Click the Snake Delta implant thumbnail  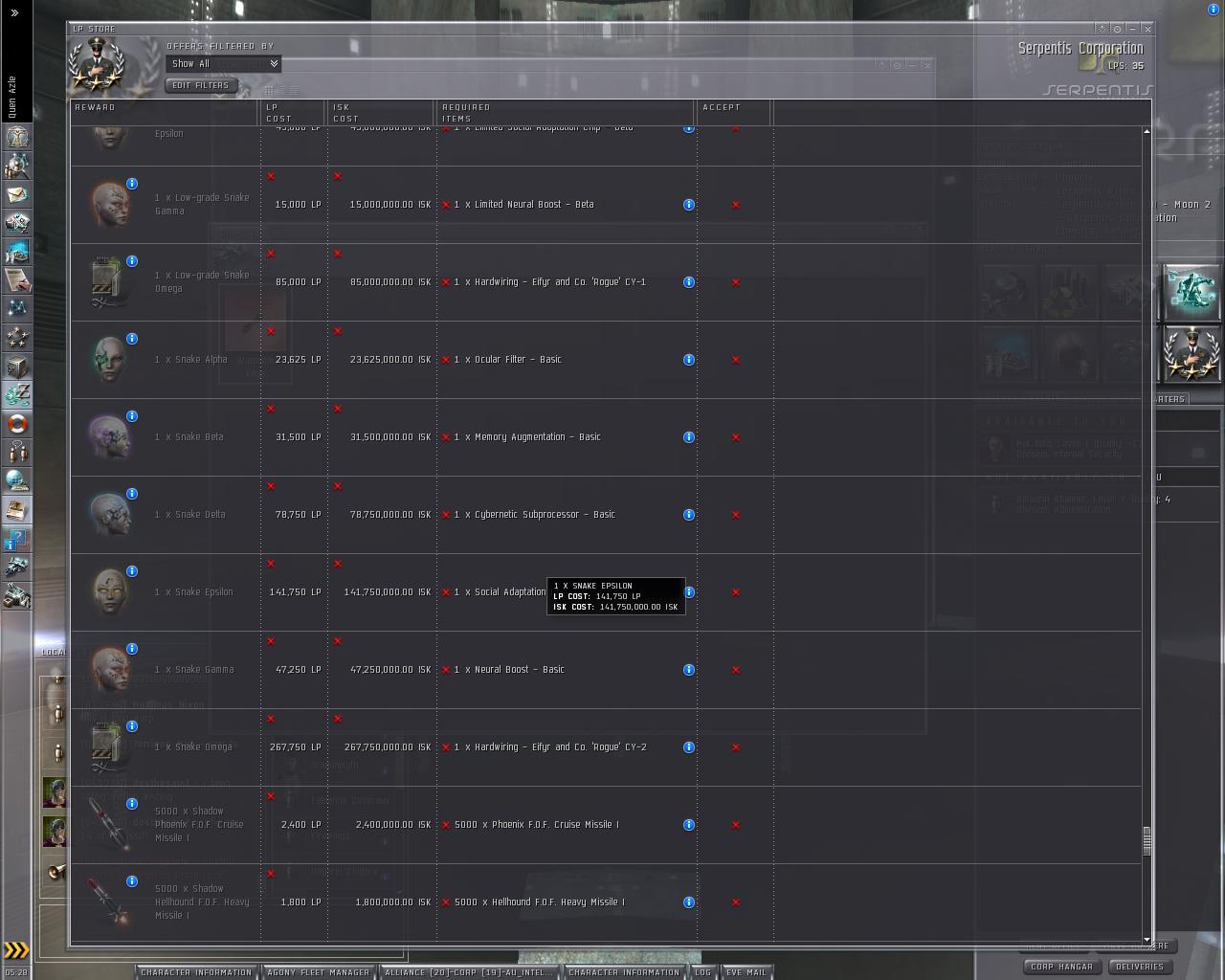point(111,515)
